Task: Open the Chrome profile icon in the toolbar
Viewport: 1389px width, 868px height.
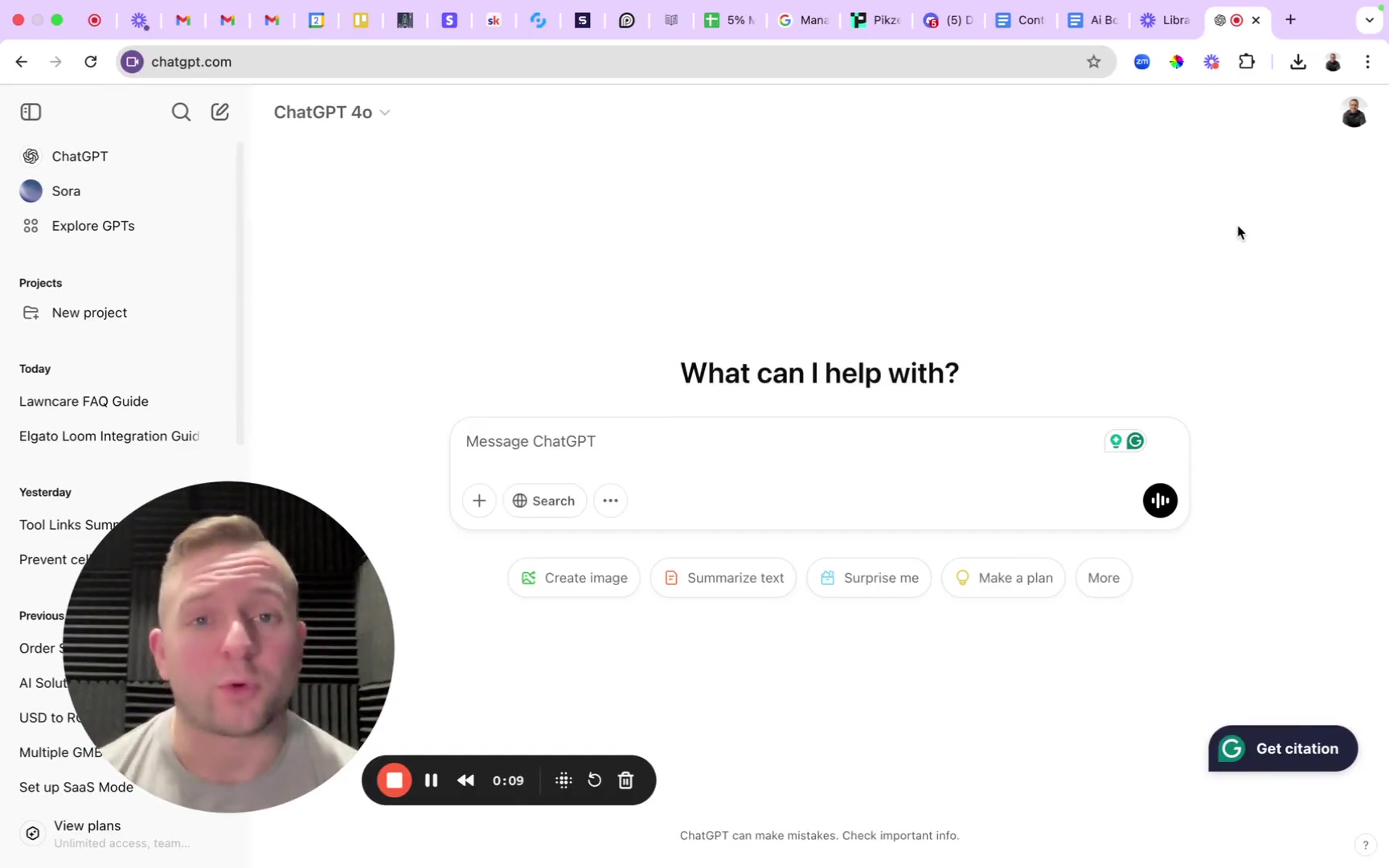Action: pyautogui.click(x=1333, y=62)
